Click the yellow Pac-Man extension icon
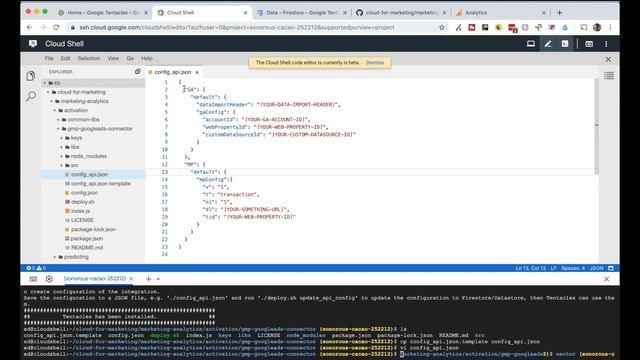This screenshot has height=360, width=640. (498, 27)
